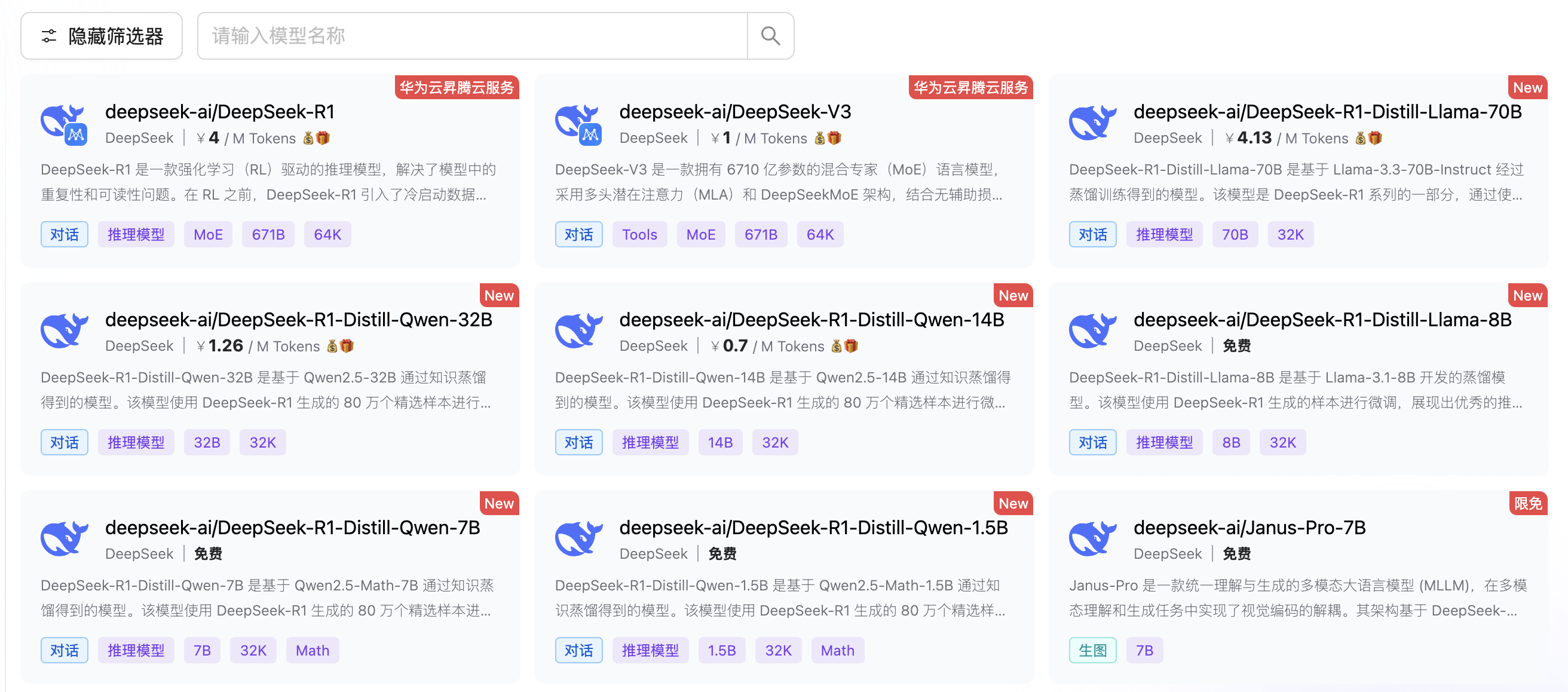Click the New badge on R1-Distill-Llama-8B

coord(1528,296)
